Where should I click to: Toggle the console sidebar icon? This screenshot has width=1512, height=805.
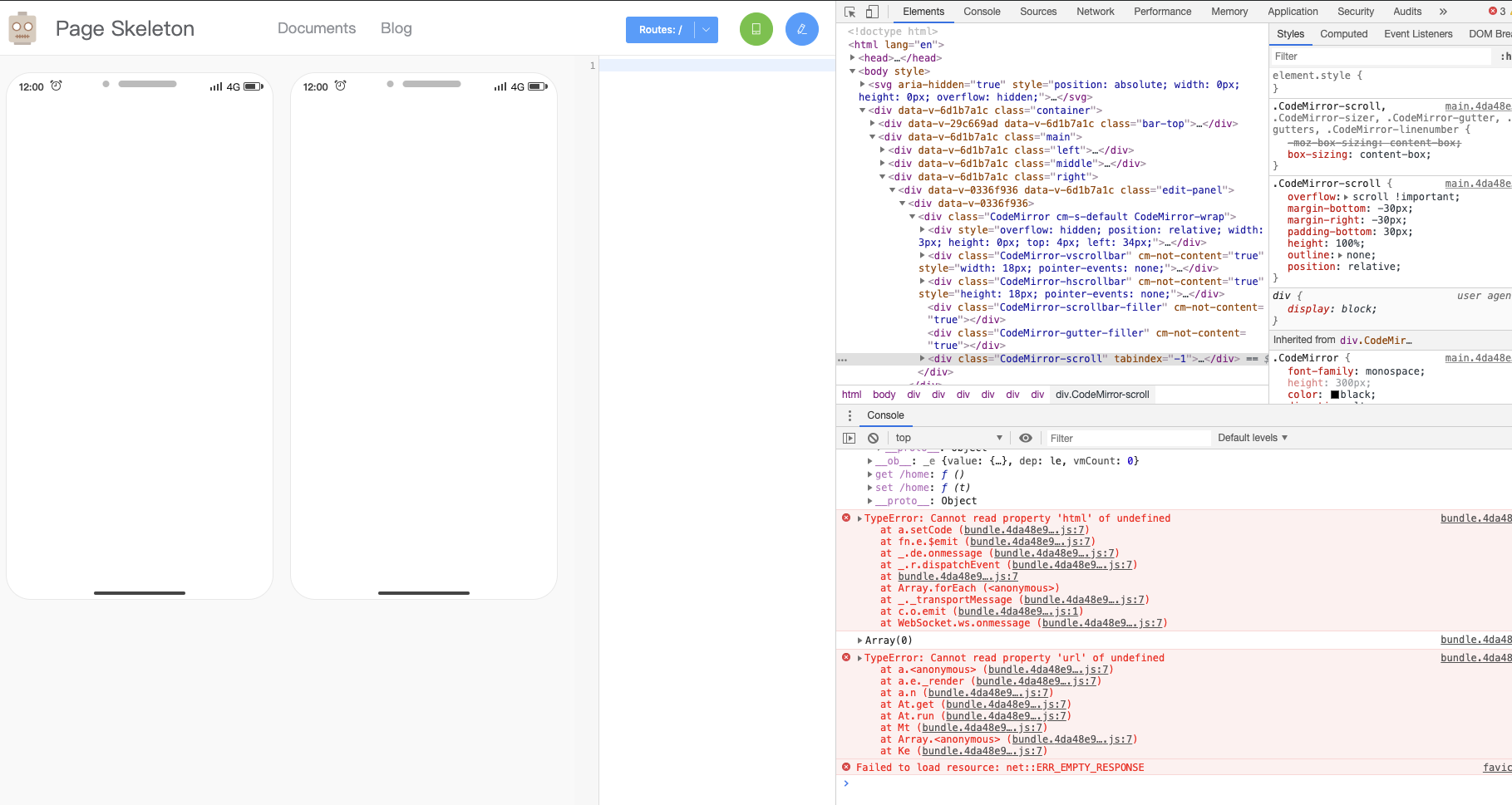pos(849,438)
